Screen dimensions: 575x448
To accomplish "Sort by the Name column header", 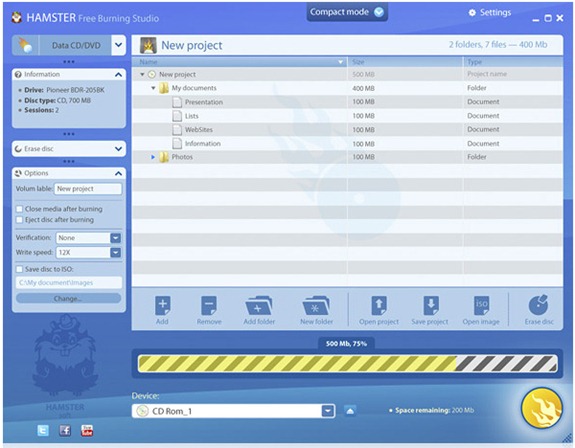I will [239, 62].
